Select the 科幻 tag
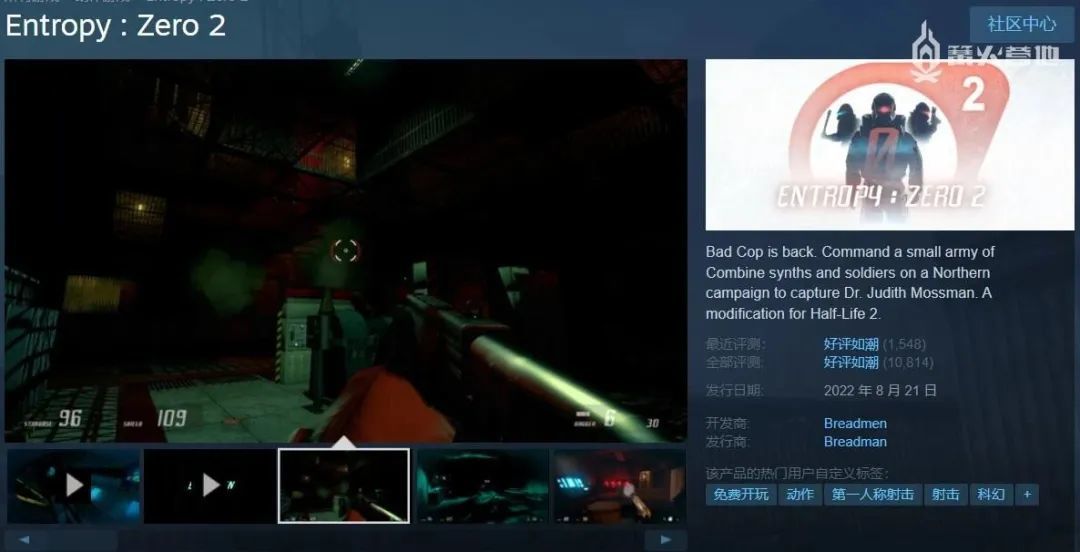Image resolution: width=1080 pixels, height=552 pixels. point(990,494)
